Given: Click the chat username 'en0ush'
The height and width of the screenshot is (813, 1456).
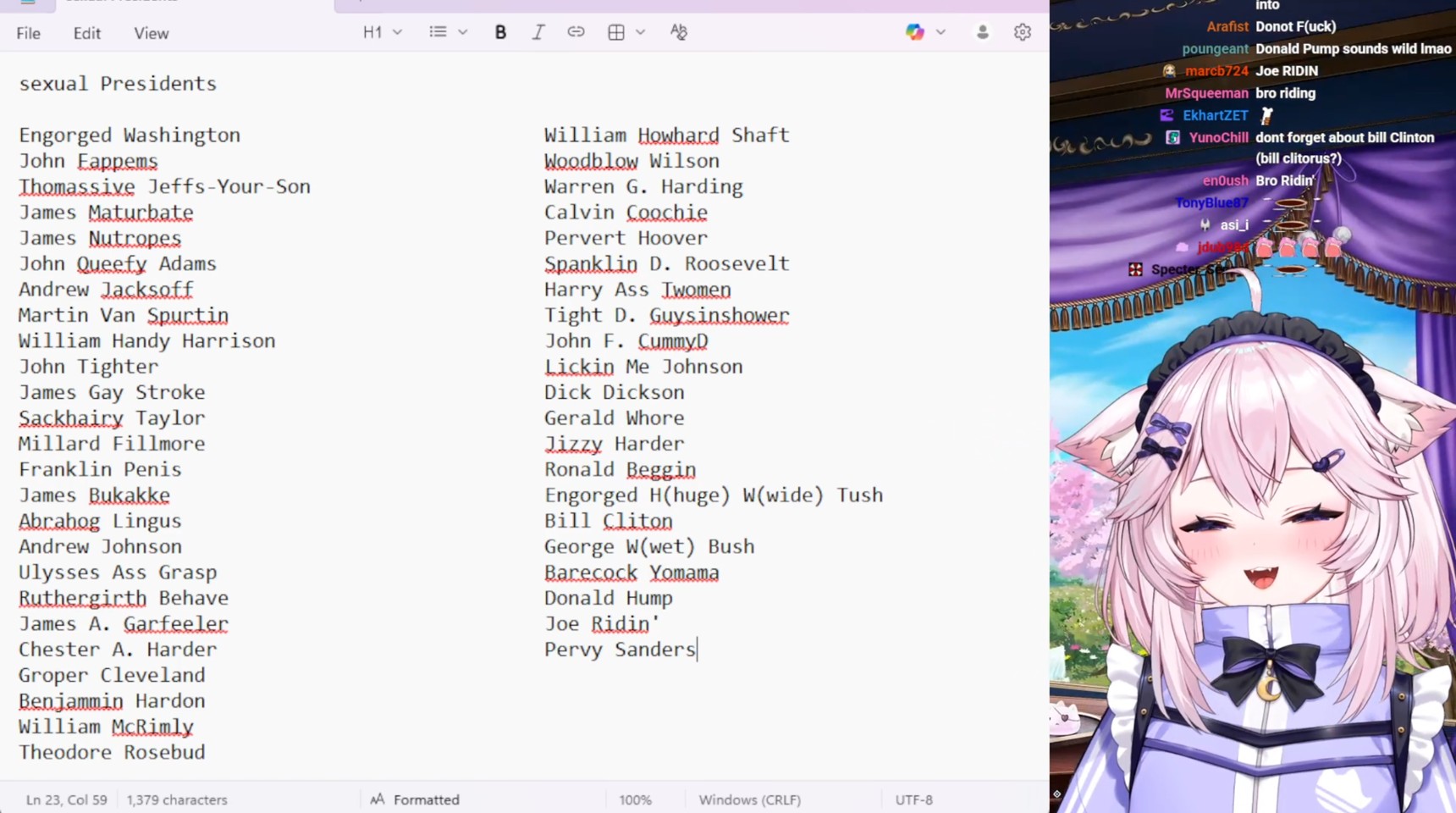Looking at the screenshot, I should tap(1226, 181).
